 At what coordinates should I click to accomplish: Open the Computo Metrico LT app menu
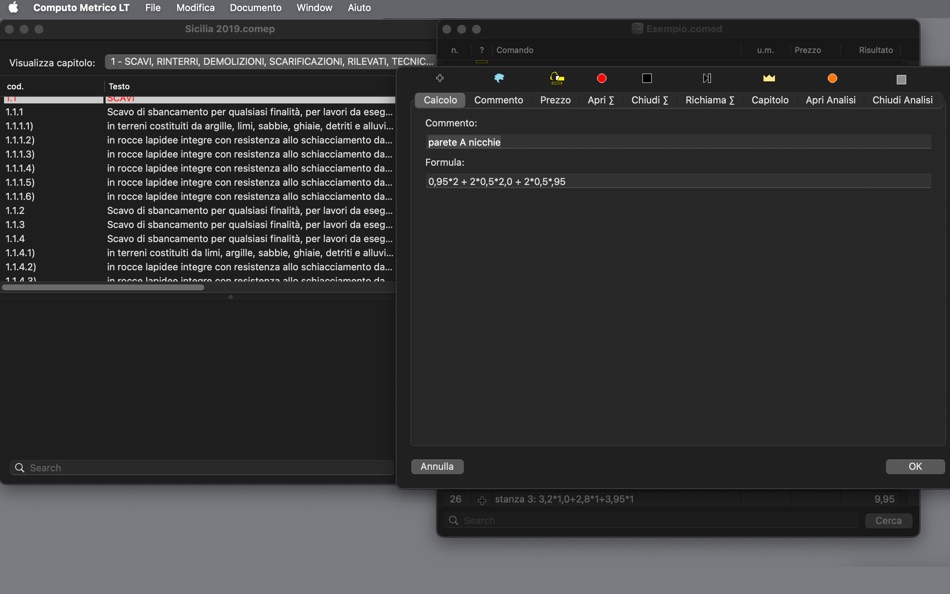click(x=81, y=8)
